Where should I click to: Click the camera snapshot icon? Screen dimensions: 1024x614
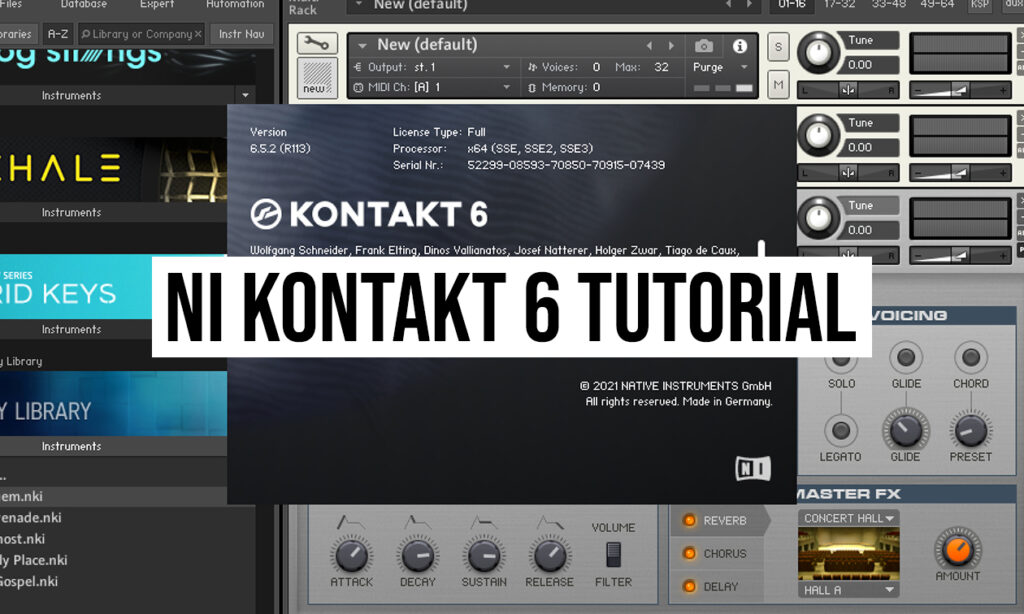click(x=704, y=46)
